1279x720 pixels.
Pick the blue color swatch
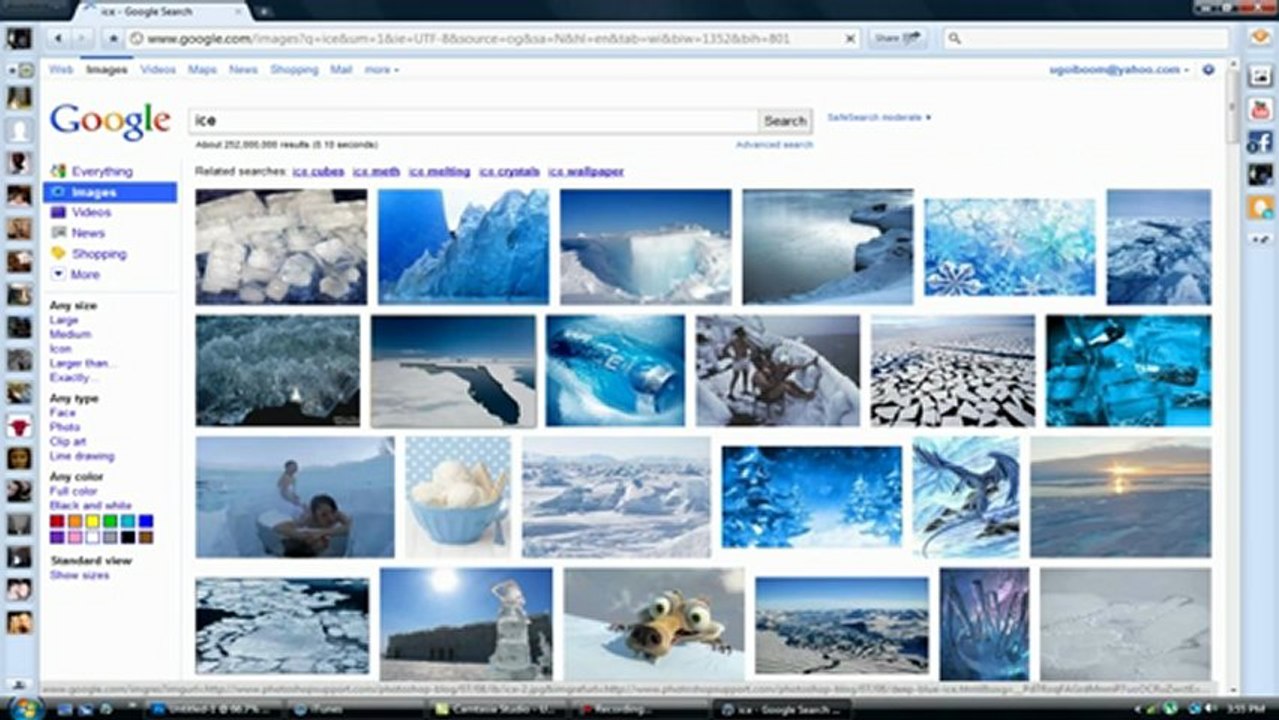[x=146, y=521]
